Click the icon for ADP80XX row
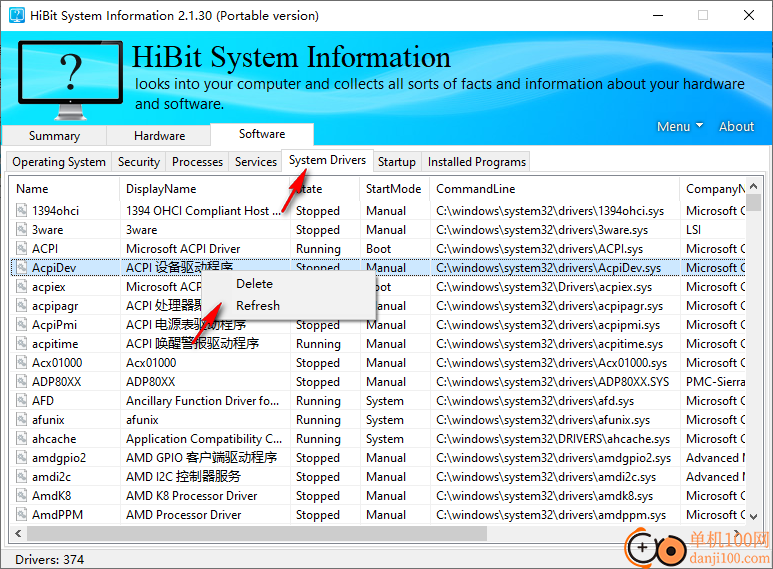This screenshot has height=569, width=773. click(x=21, y=382)
